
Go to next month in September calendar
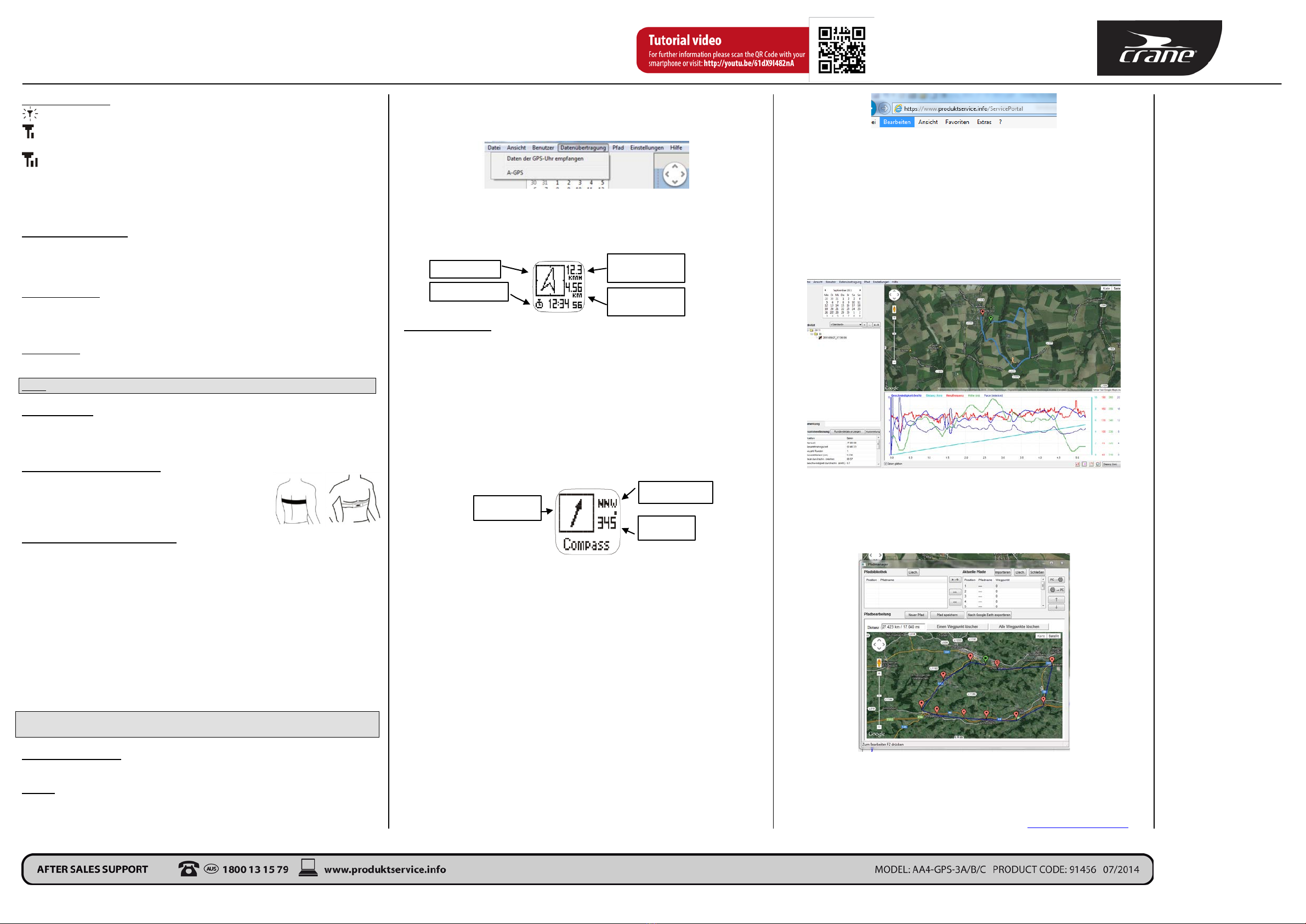tap(860, 290)
